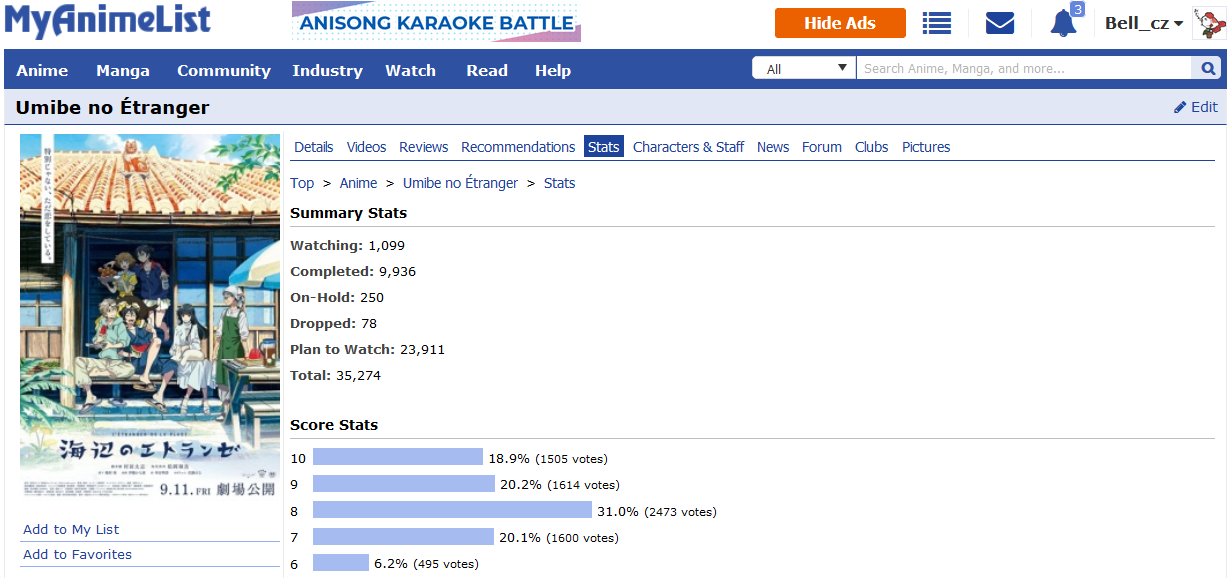Image resolution: width=1229 pixels, height=578 pixels.
Task: Open the Anime navigation menu
Action: (42, 70)
